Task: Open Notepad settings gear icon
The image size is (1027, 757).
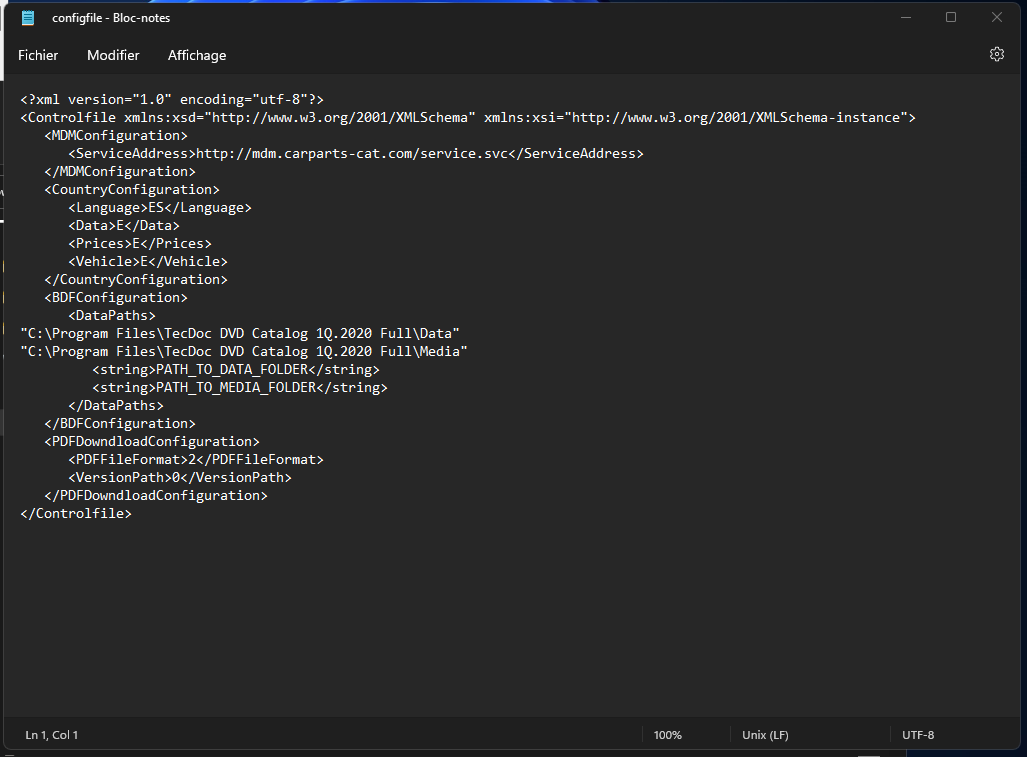Action: (x=996, y=54)
